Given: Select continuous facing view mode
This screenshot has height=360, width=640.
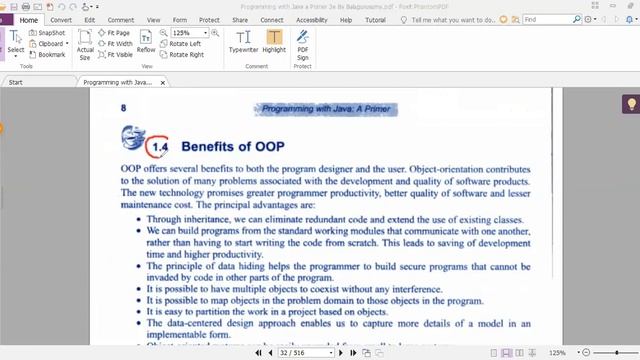Looking at the screenshot, I should pyautogui.click(x=532, y=353).
